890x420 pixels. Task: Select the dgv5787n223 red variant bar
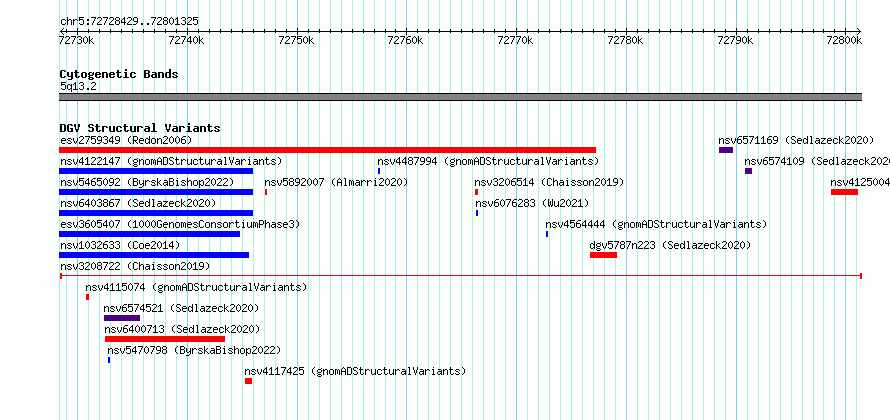(x=603, y=255)
